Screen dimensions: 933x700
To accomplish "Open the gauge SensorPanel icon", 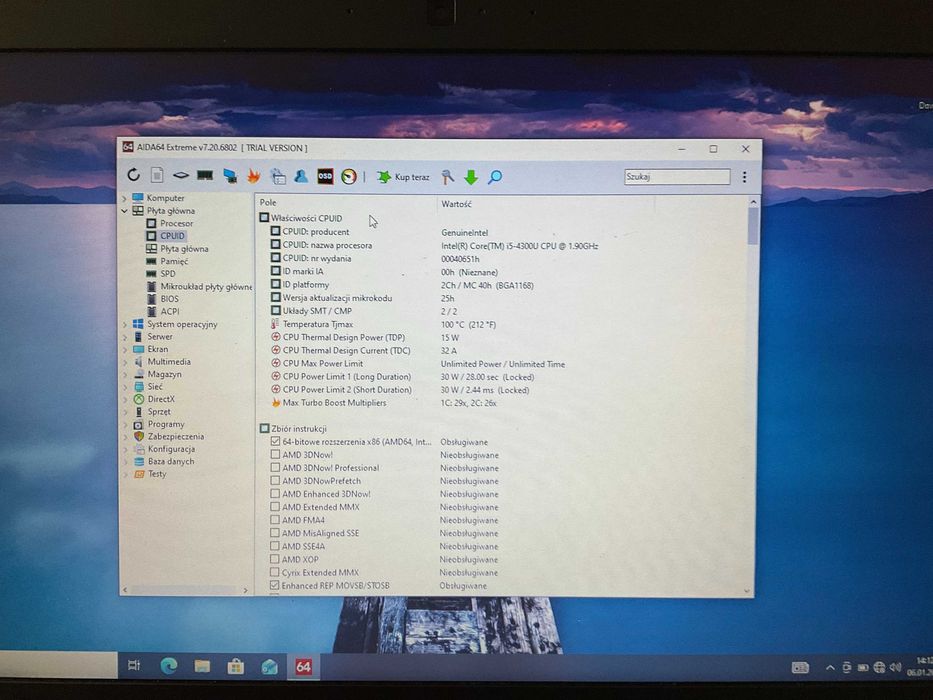I will pyautogui.click(x=349, y=176).
